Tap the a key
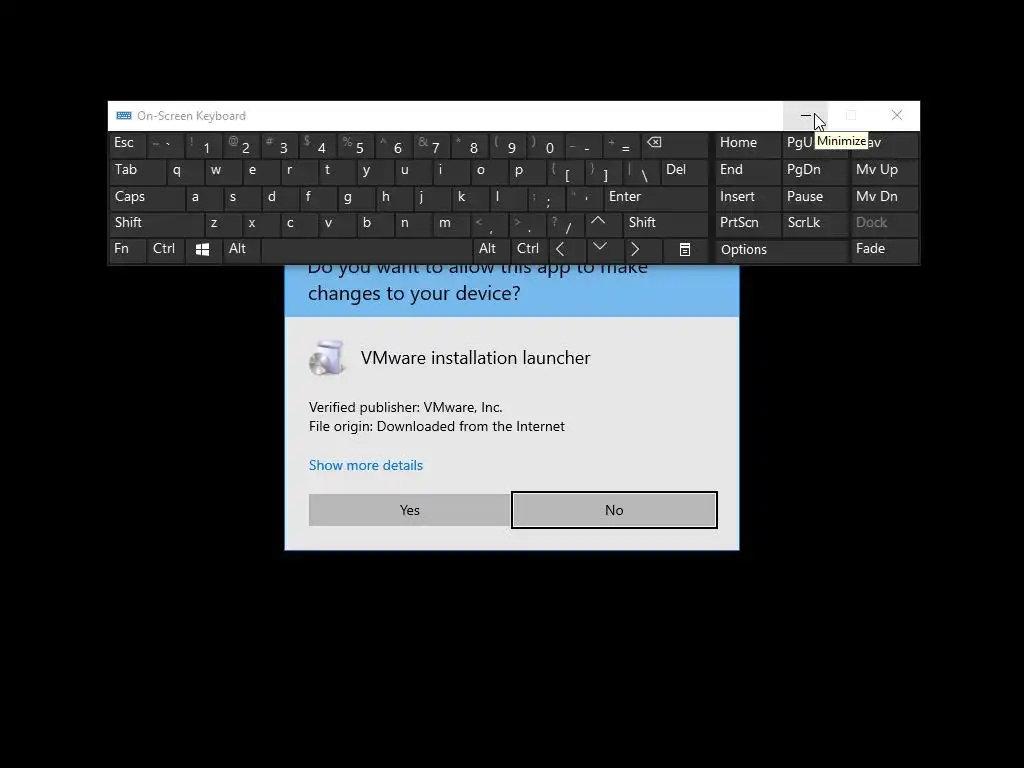The width and height of the screenshot is (1024, 768). pos(203,198)
